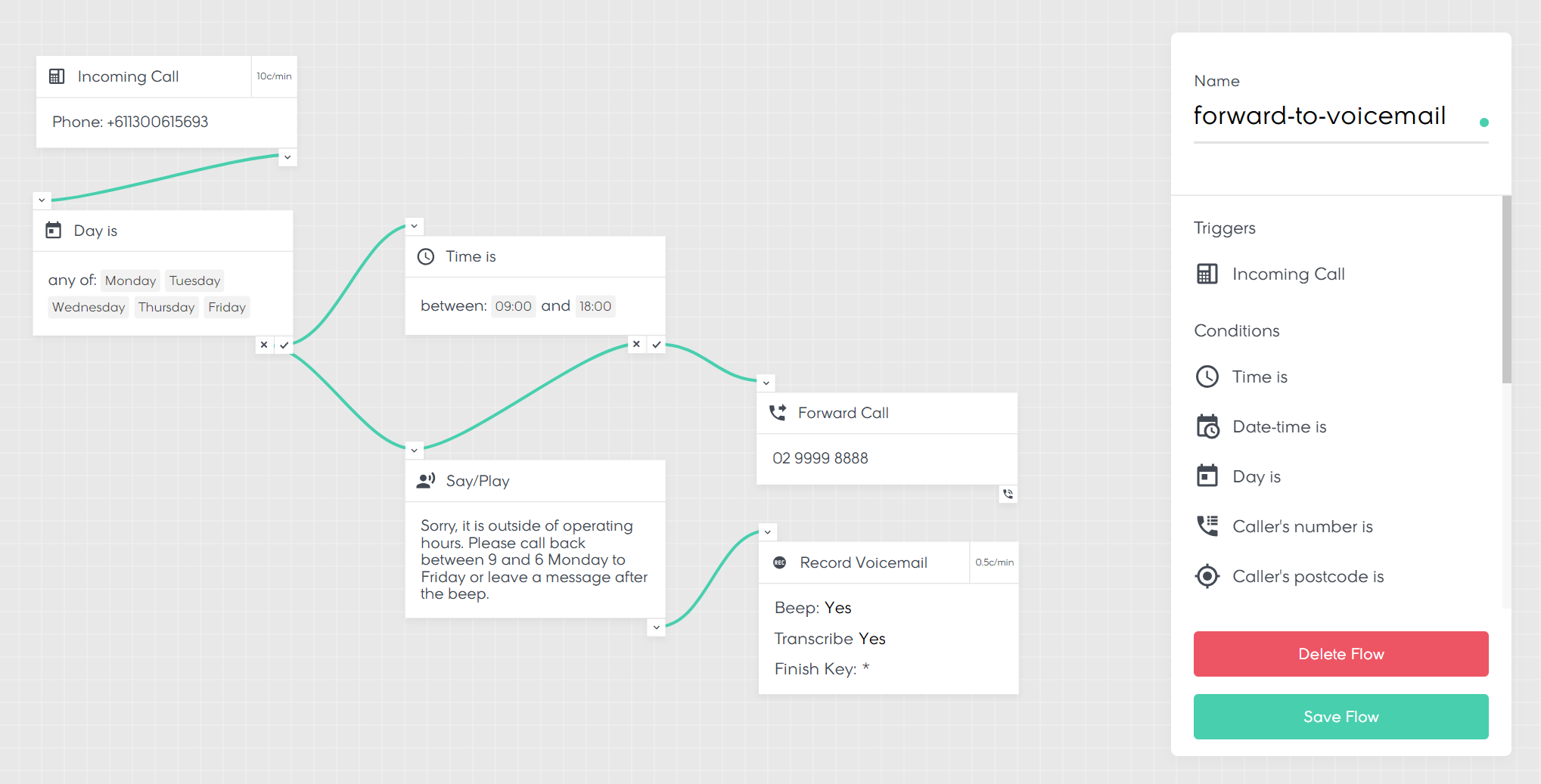
Task: Click the X output on Day is node
Action: pos(264,345)
